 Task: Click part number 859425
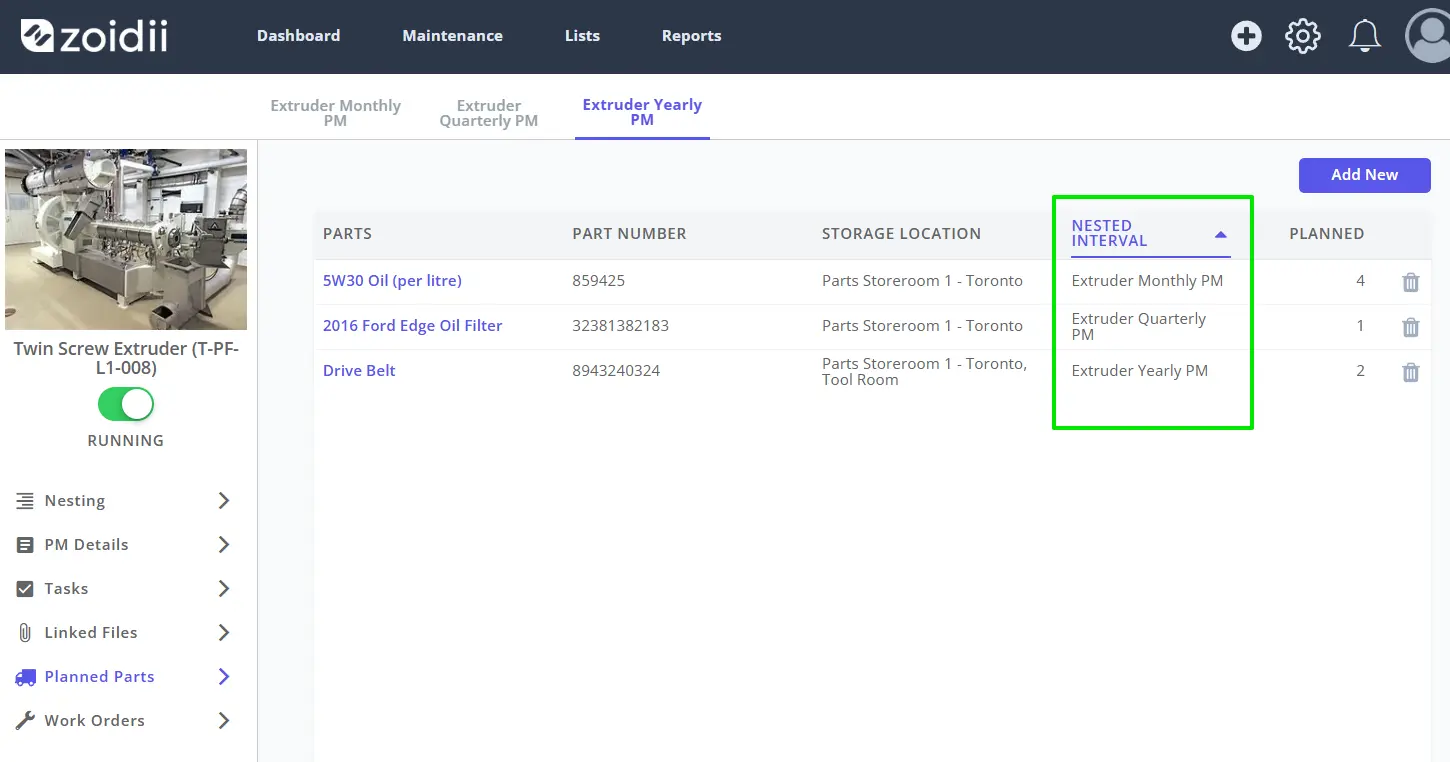click(598, 281)
